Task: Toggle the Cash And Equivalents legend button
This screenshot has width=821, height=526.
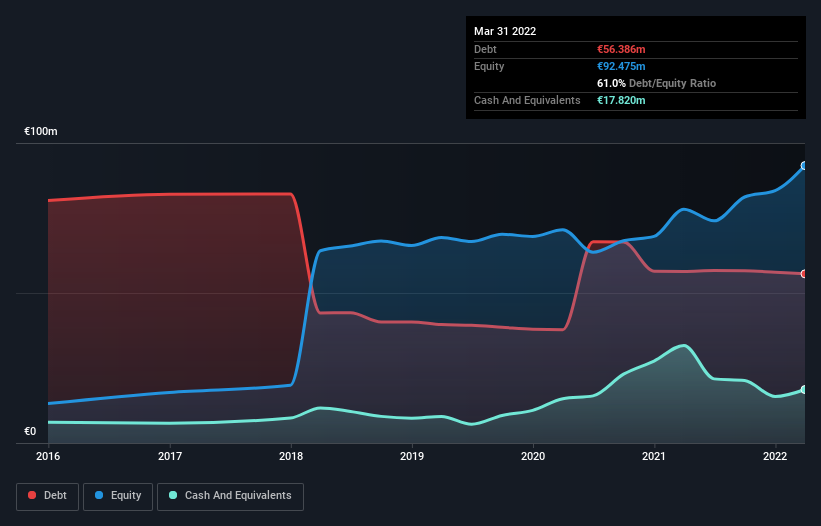Action: (230, 496)
